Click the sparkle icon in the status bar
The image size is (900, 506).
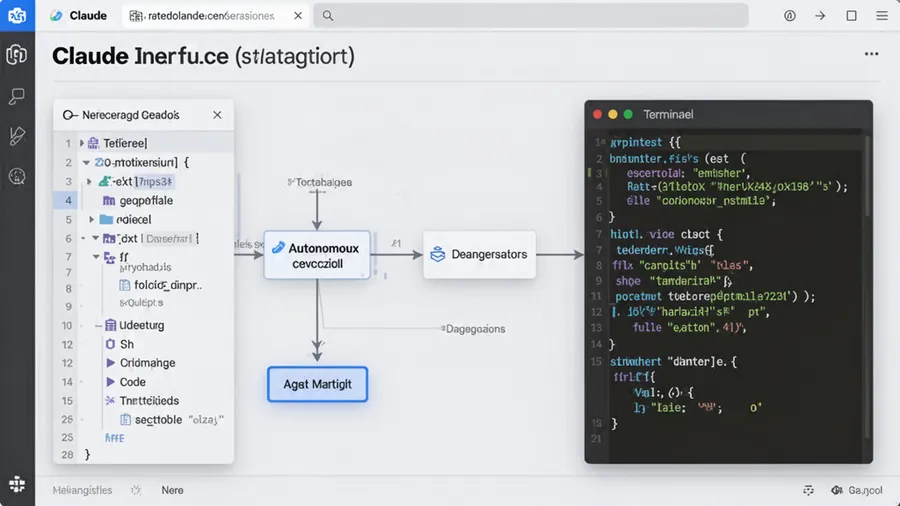point(136,491)
